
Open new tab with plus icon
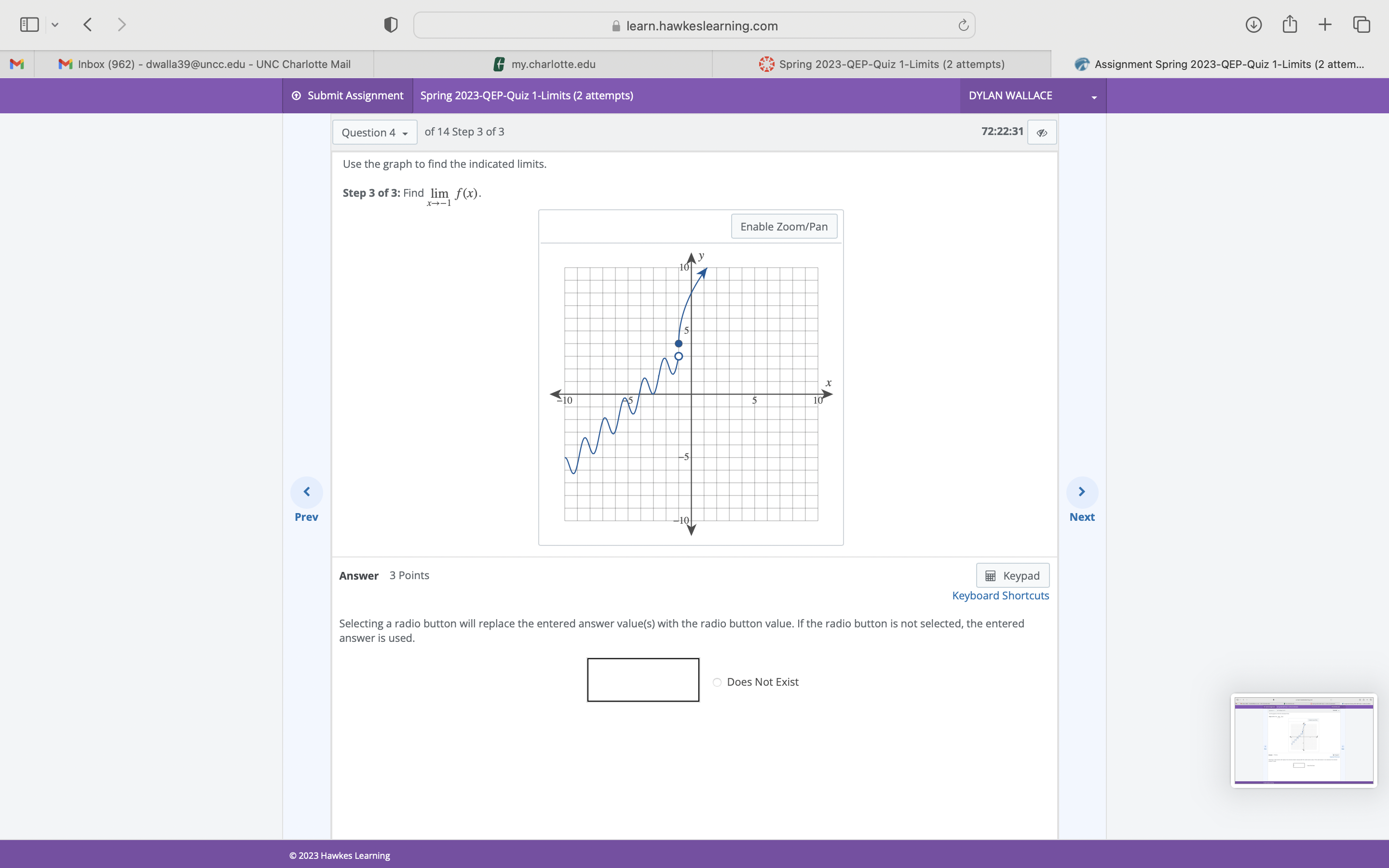coord(1325,25)
